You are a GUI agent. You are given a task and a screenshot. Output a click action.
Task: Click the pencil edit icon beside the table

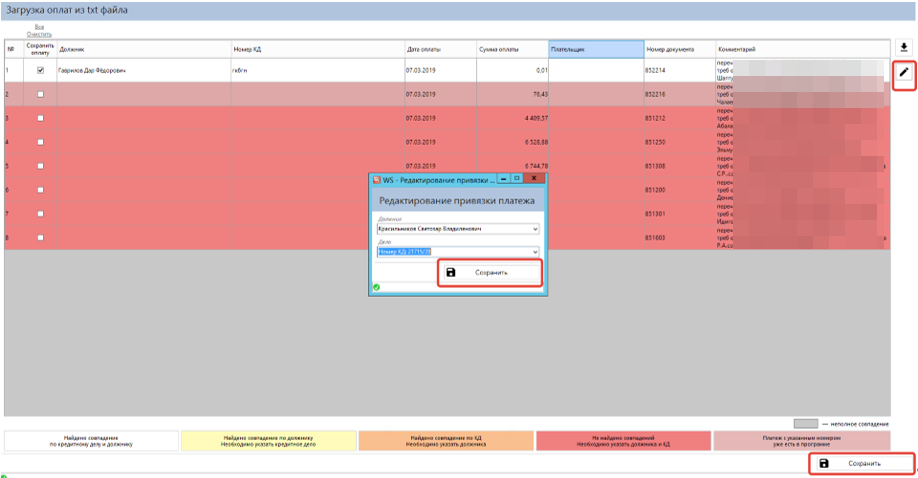904,72
